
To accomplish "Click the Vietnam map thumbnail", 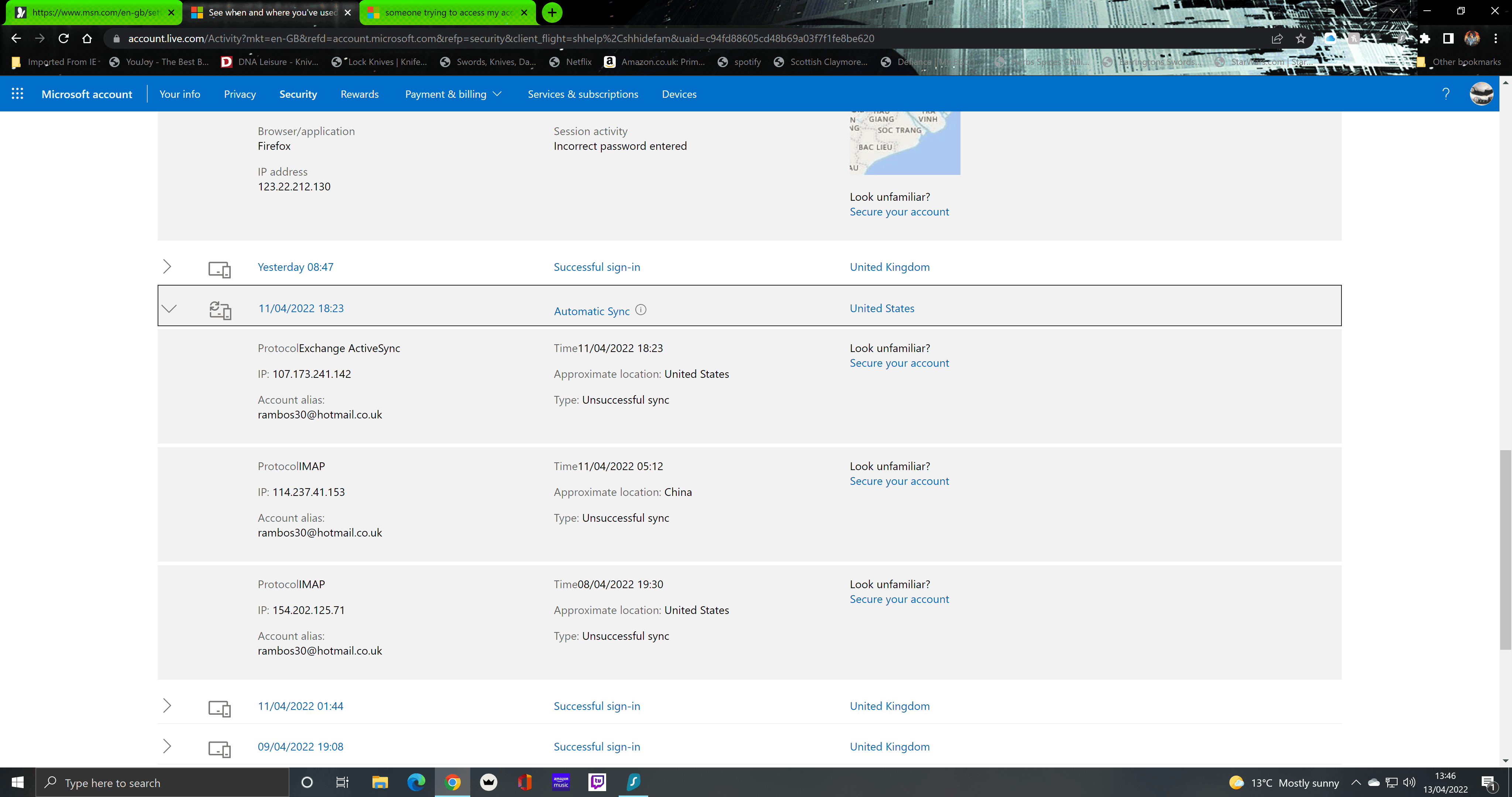I will tap(904, 143).
